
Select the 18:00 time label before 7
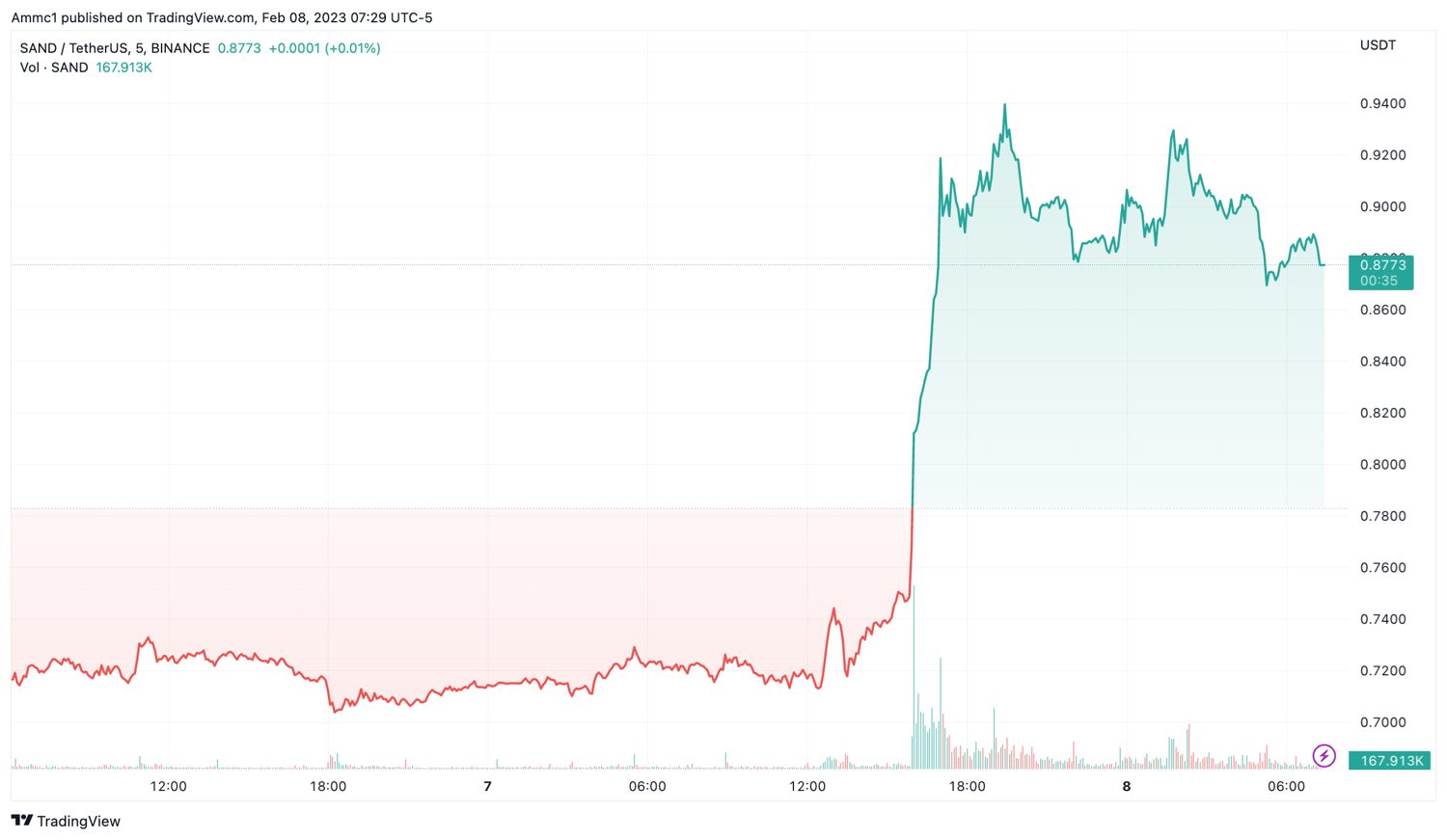328,786
